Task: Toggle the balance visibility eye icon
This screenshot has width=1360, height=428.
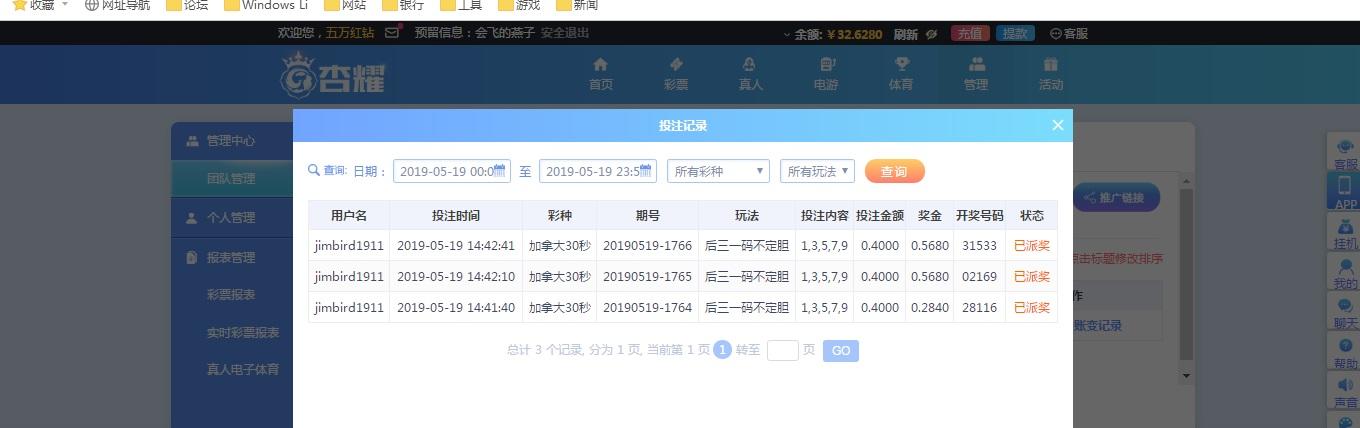Action: pyautogui.click(x=931, y=33)
